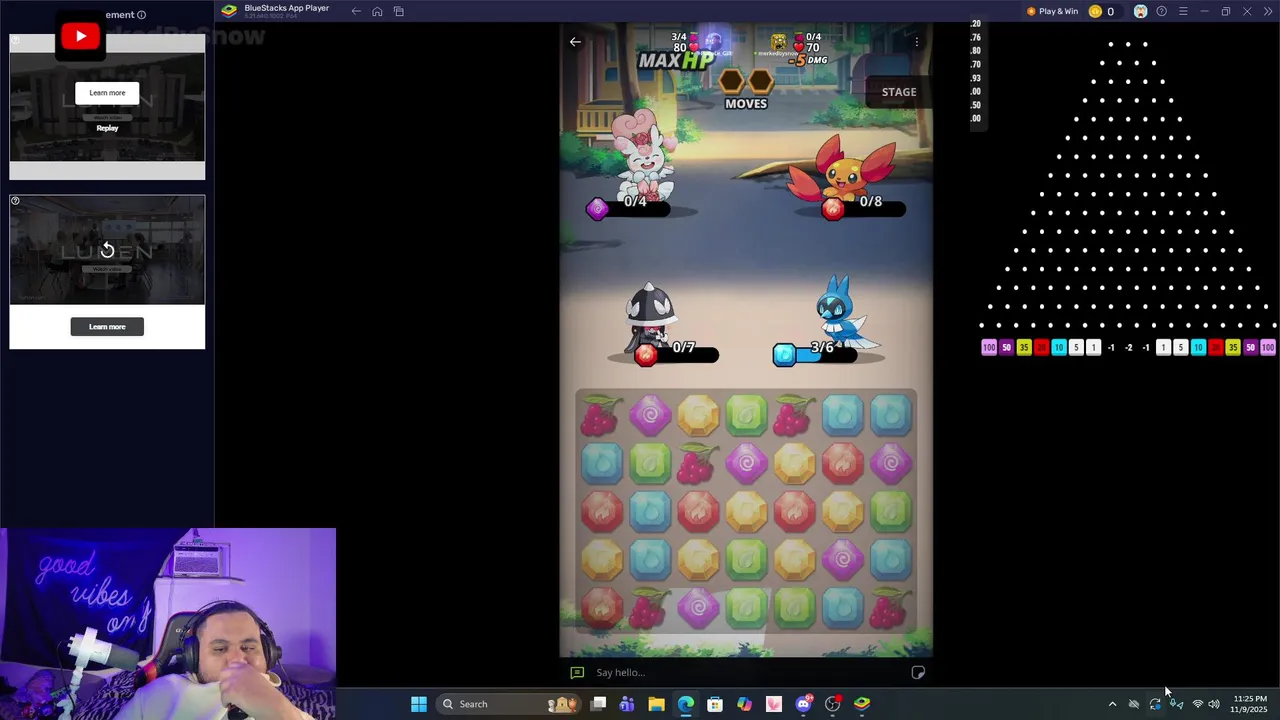Open Play & Win rewards

tap(1052, 11)
